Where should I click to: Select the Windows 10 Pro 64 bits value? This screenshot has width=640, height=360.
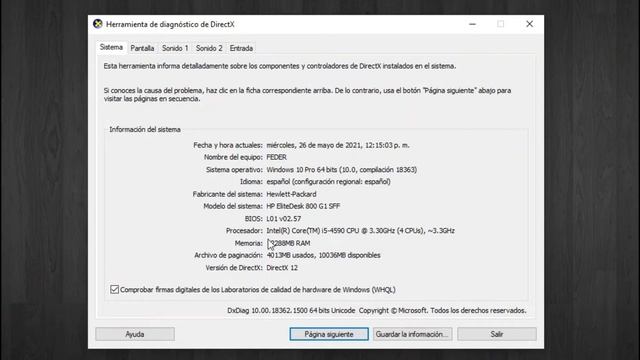342,170
